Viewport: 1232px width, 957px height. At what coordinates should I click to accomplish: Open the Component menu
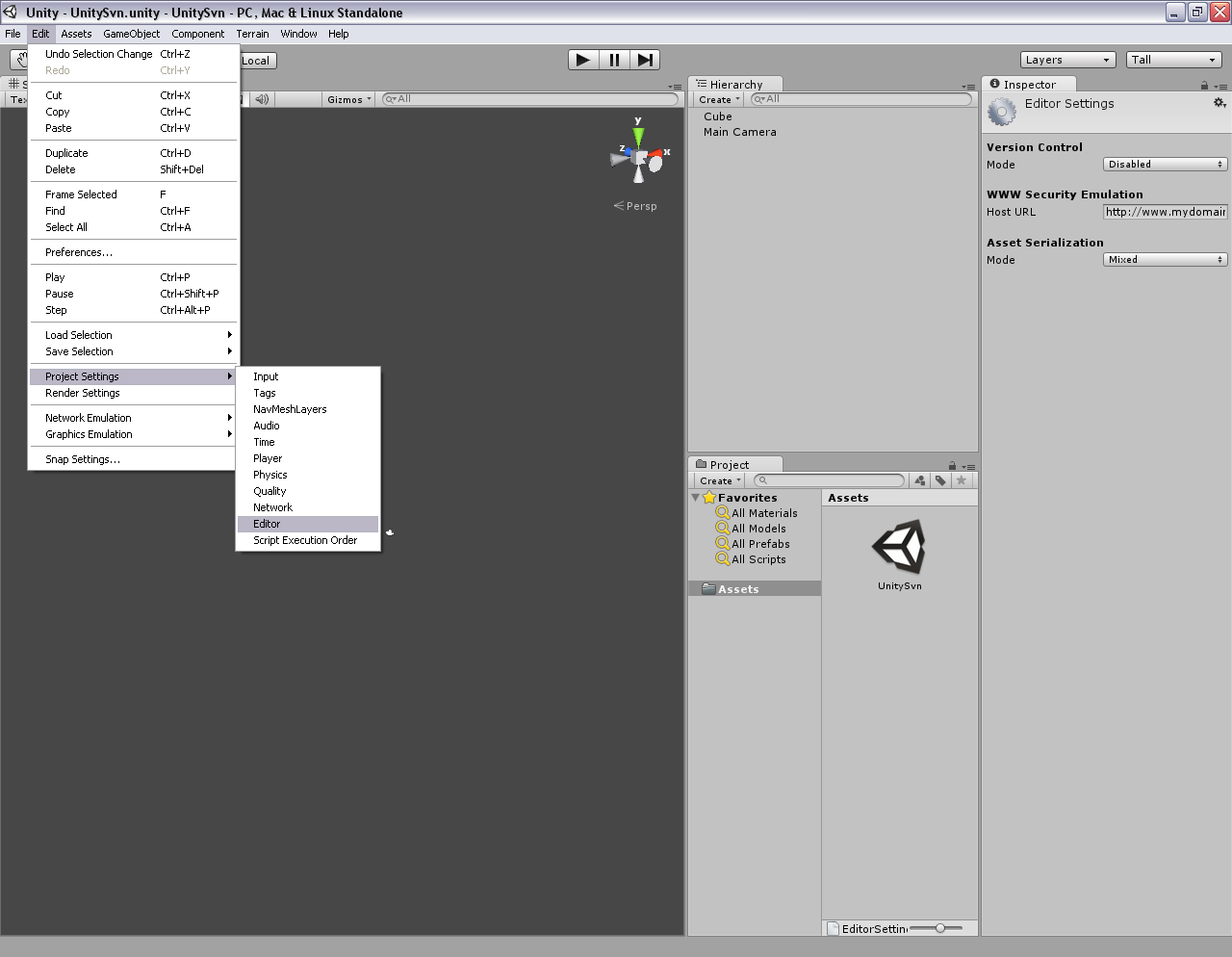198,34
